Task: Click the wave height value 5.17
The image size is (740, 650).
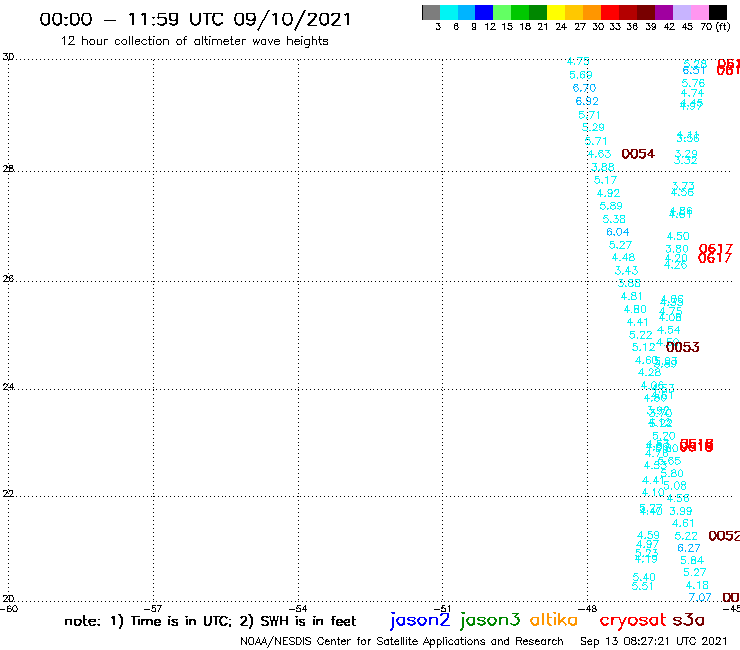Action: pyautogui.click(x=605, y=180)
